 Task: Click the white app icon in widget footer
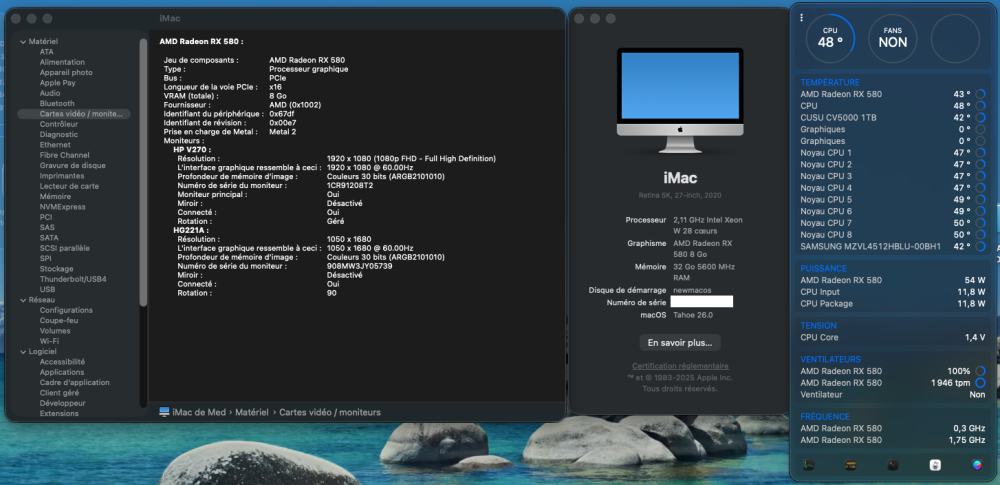(x=935, y=465)
